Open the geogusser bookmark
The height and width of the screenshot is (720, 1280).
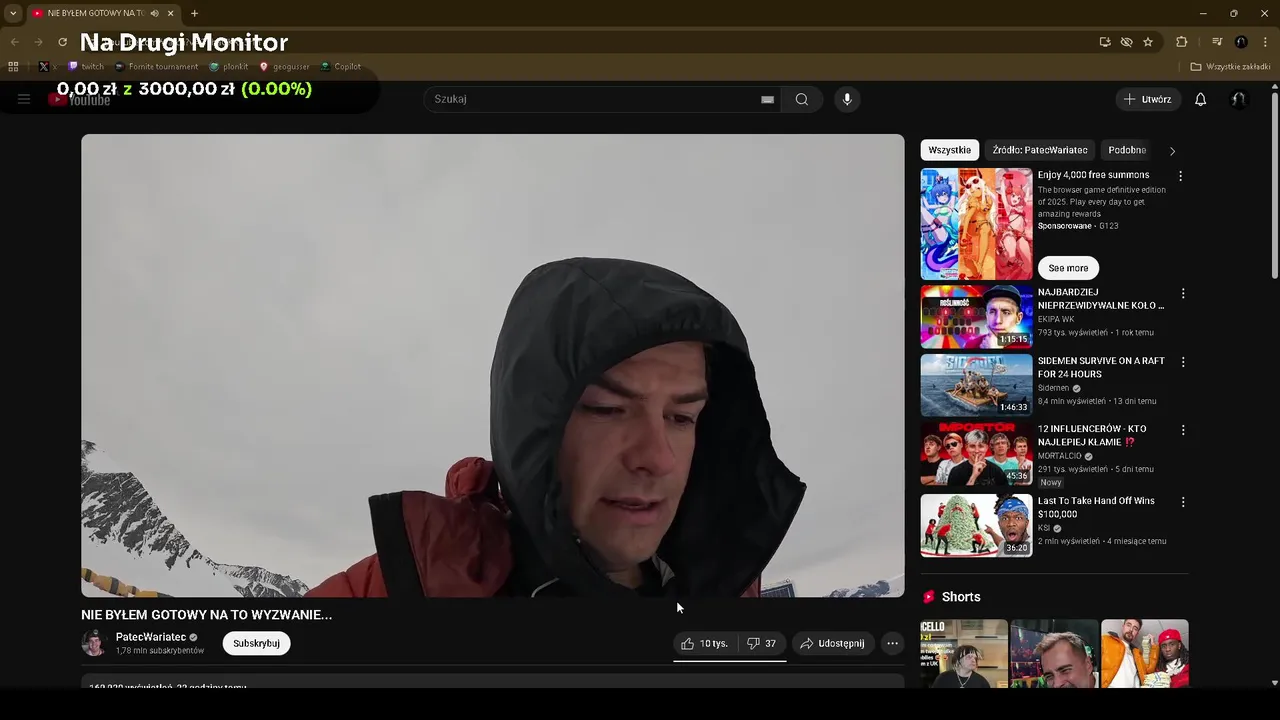tap(285, 67)
